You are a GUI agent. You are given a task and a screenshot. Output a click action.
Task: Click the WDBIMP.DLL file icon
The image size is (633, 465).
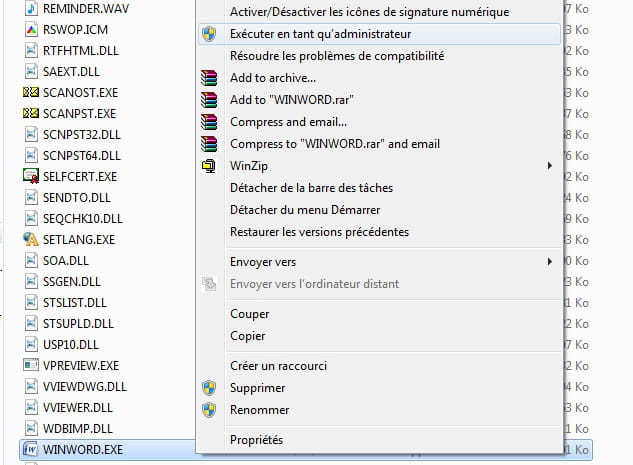pos(31,428)
